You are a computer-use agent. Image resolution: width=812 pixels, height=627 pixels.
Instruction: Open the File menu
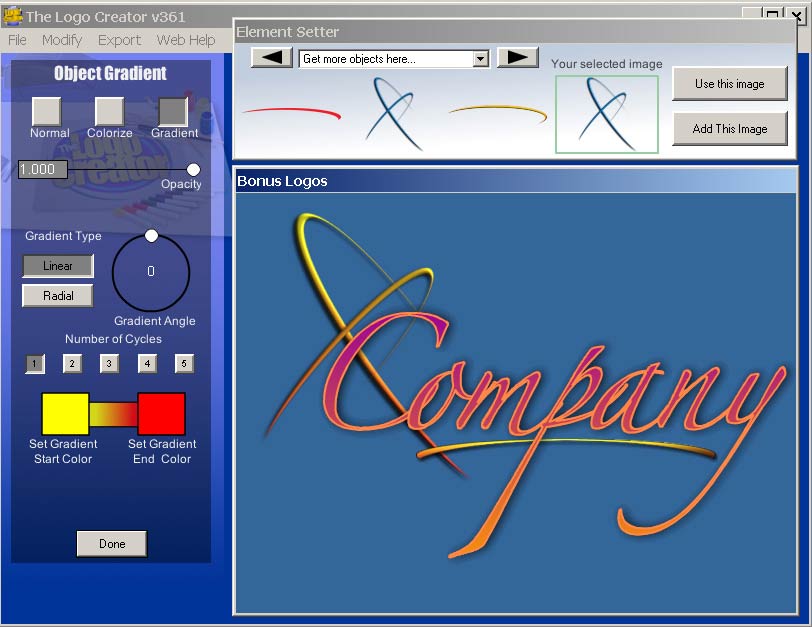(17, 40)
